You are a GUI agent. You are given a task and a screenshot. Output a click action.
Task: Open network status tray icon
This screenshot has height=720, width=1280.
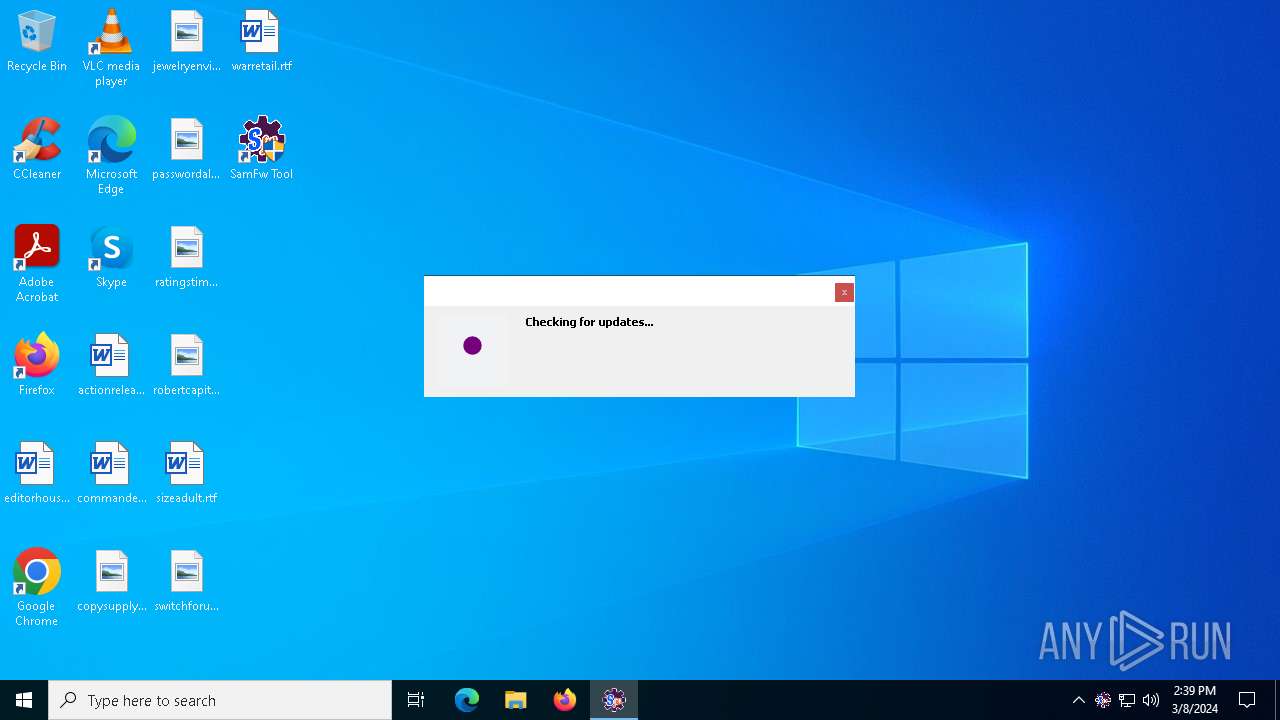point(1127,700)
